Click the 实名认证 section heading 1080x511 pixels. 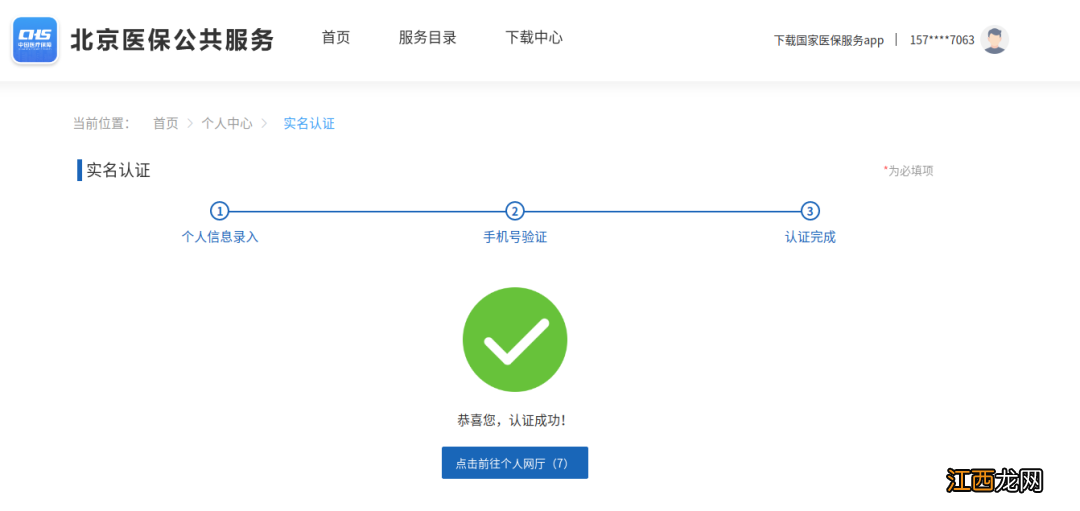(118, 170)
